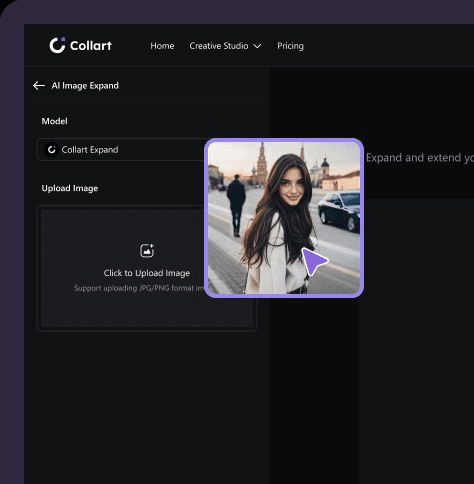474x484 pixels.
Task: Open the Pricing page
Action: [x=290, y=46]
